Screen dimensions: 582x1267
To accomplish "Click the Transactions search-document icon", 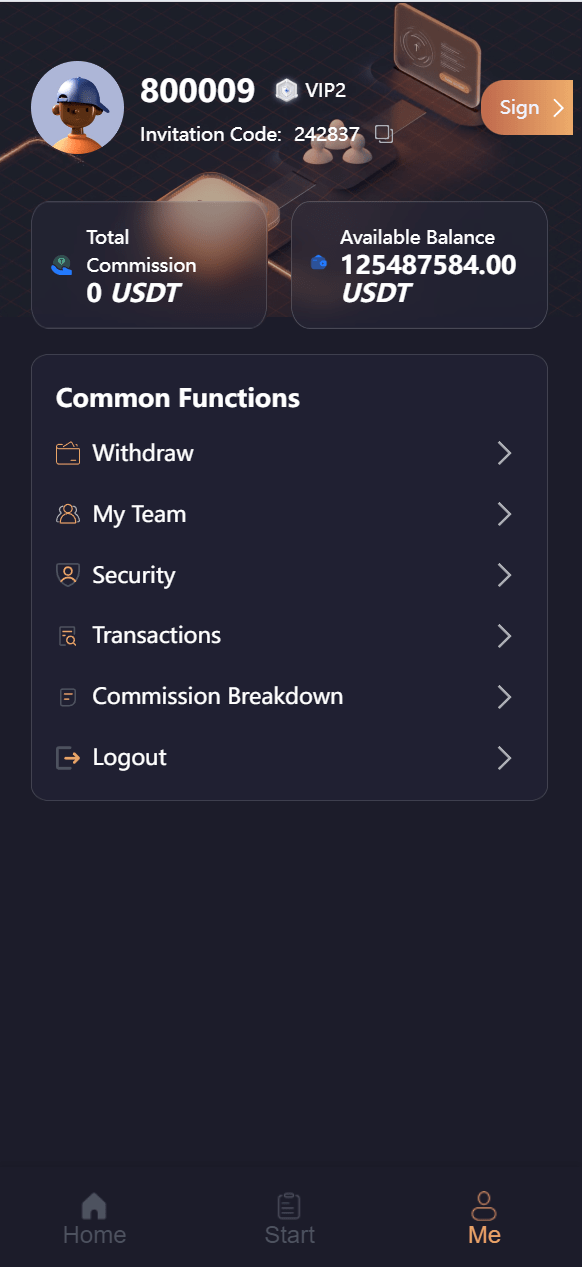I will (68, 636).
